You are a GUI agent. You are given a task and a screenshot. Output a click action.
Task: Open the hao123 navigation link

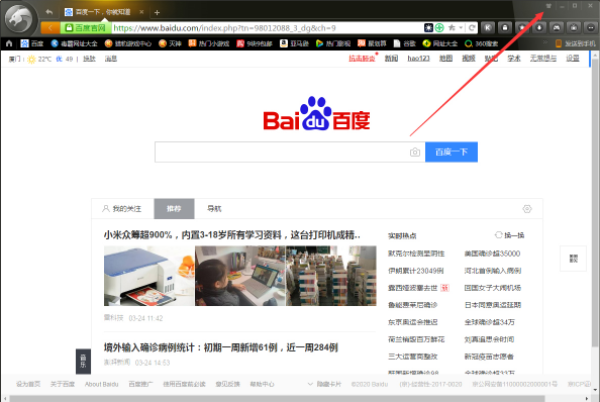(418, 58)
